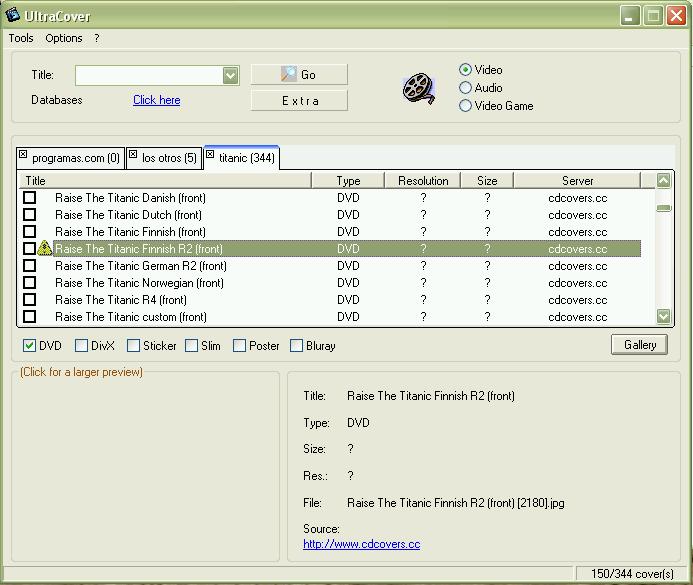
Task: Enable the Bluray filter checkbox
Action: [296, 346]
